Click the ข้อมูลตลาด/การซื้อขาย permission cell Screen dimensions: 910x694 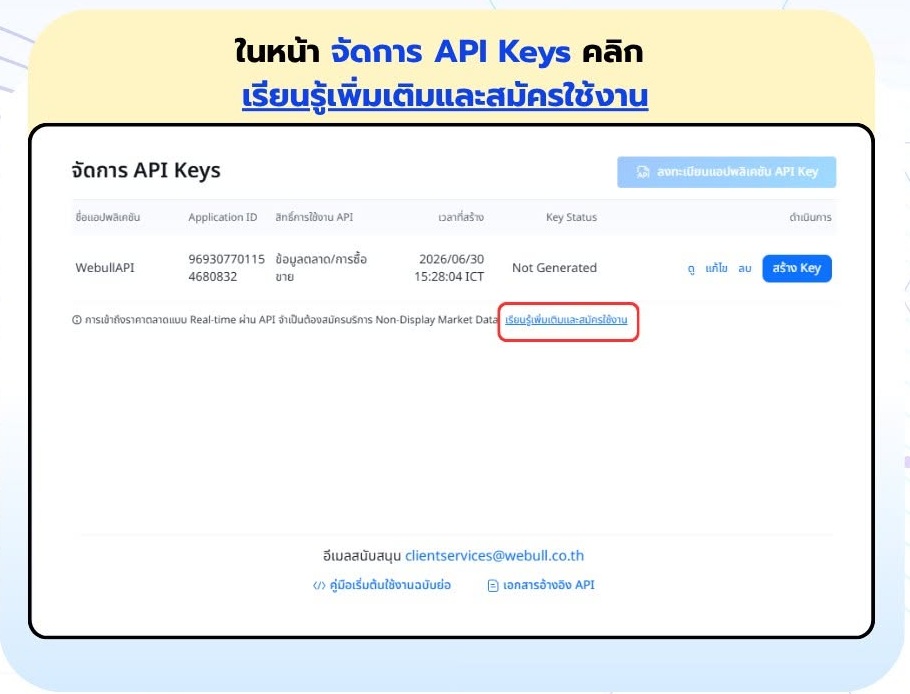[321, 268]
